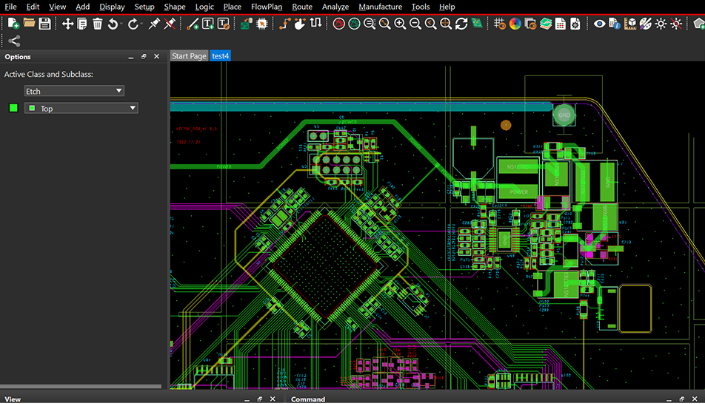Open the FlowPlan menu

pos(267,7)
